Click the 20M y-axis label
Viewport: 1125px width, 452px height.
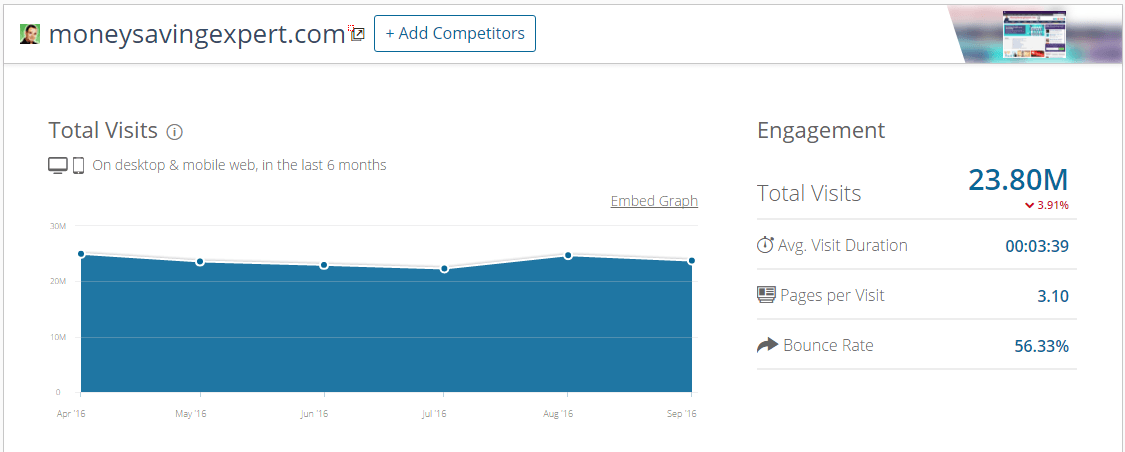[59, 282]
